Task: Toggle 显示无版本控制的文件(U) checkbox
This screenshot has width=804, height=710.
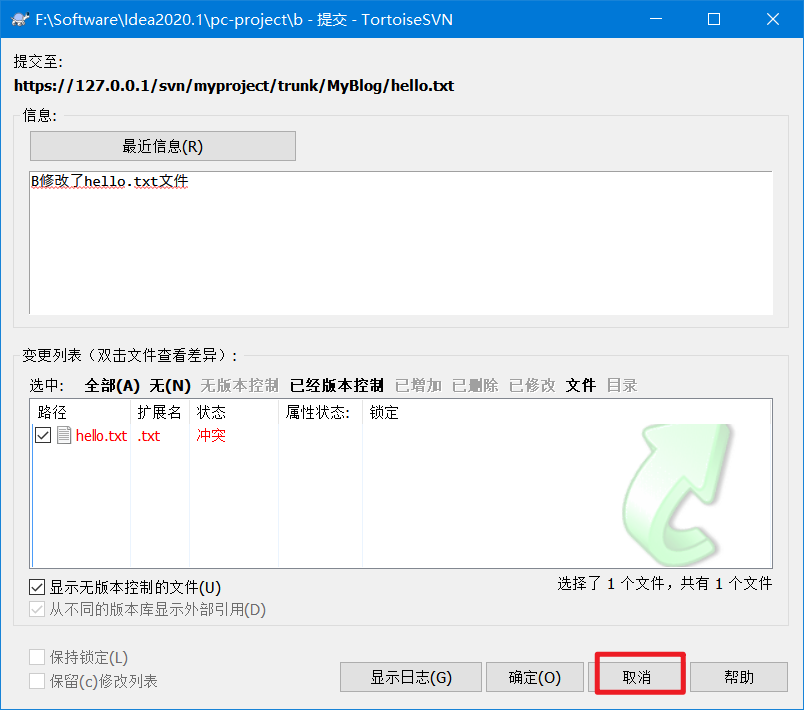Action: 37,587
